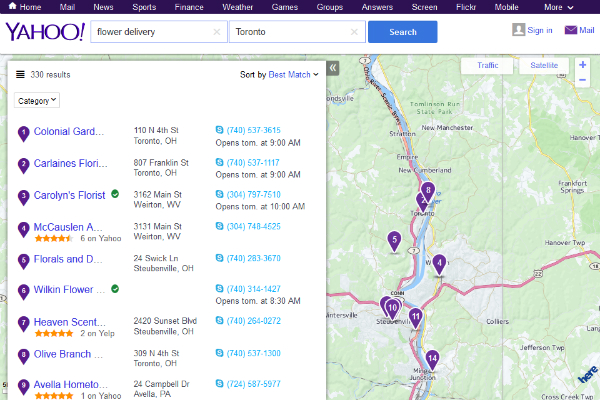Screen dimensions: 600x400
Task: Select map pin number 14
Action: tap(432, 359)
